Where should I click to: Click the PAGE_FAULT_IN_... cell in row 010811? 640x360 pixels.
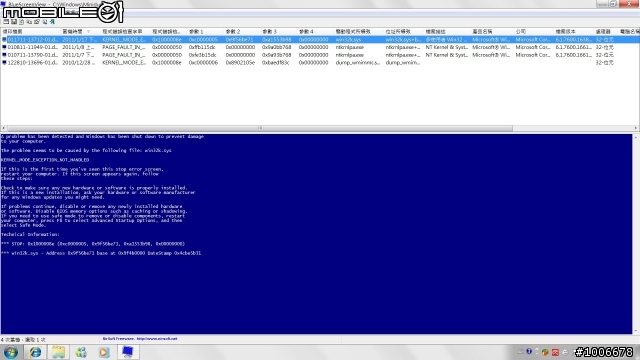click(124, 47)
